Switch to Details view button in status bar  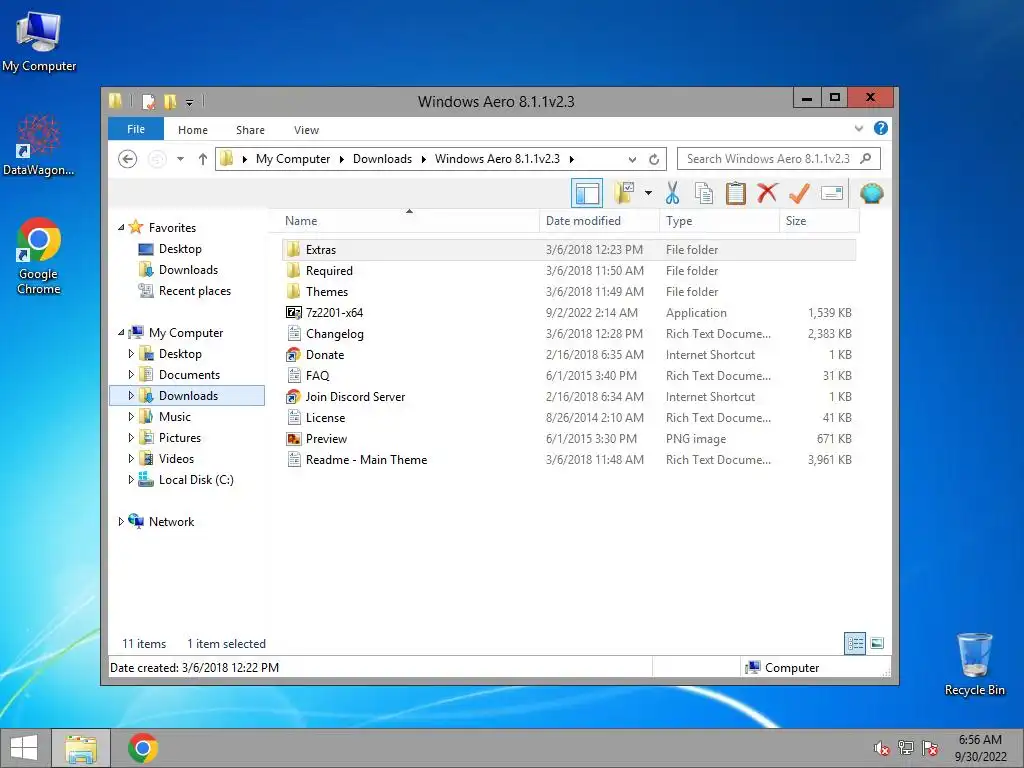[855, 644]
